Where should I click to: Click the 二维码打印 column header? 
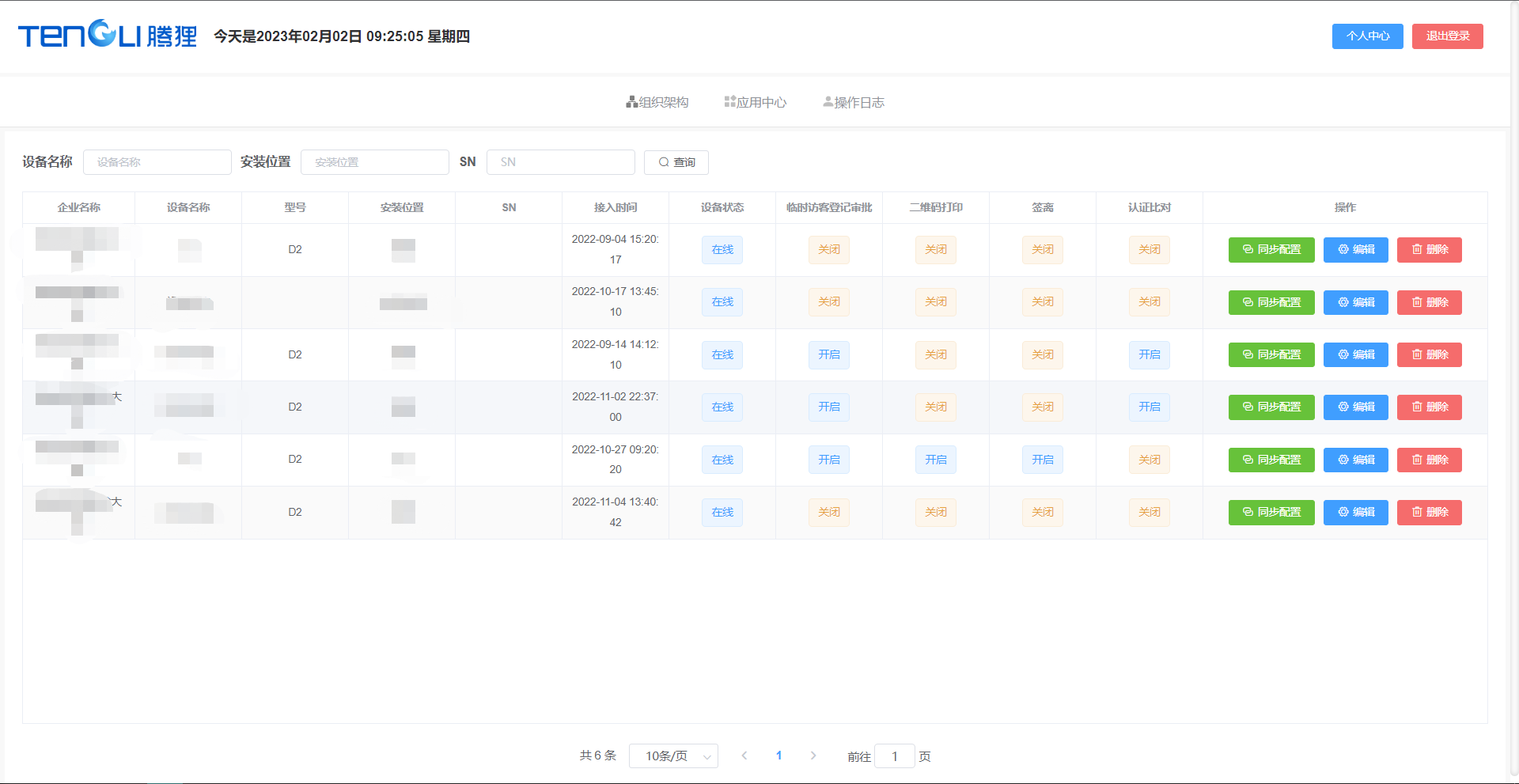click(936, 207)
